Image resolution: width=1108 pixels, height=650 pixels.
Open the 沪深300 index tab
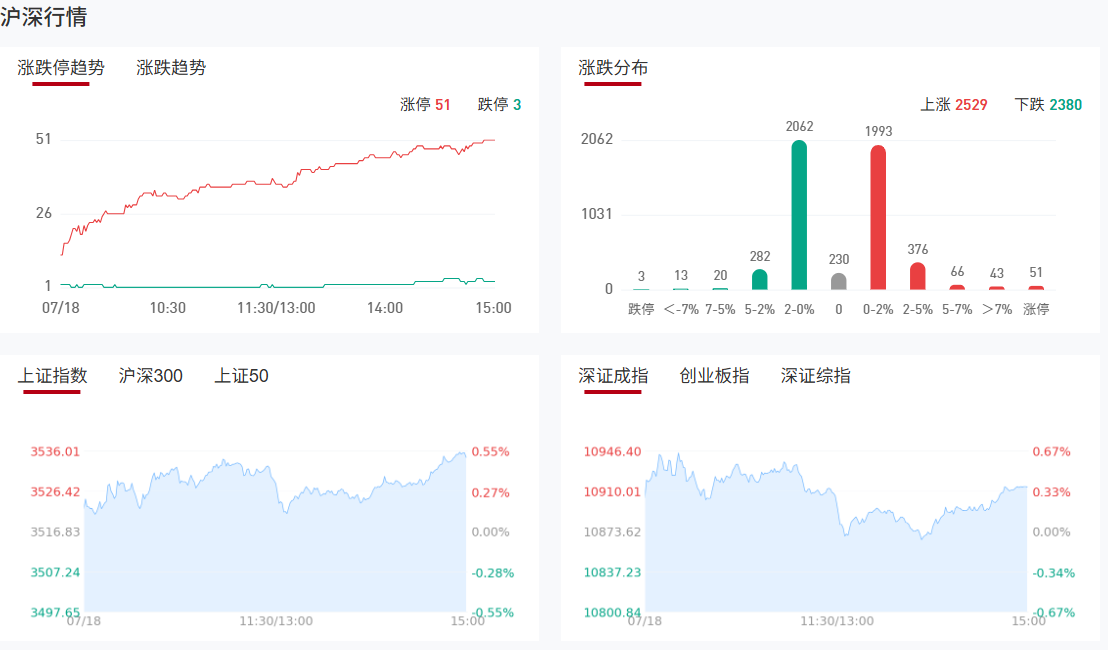point(150,376)
